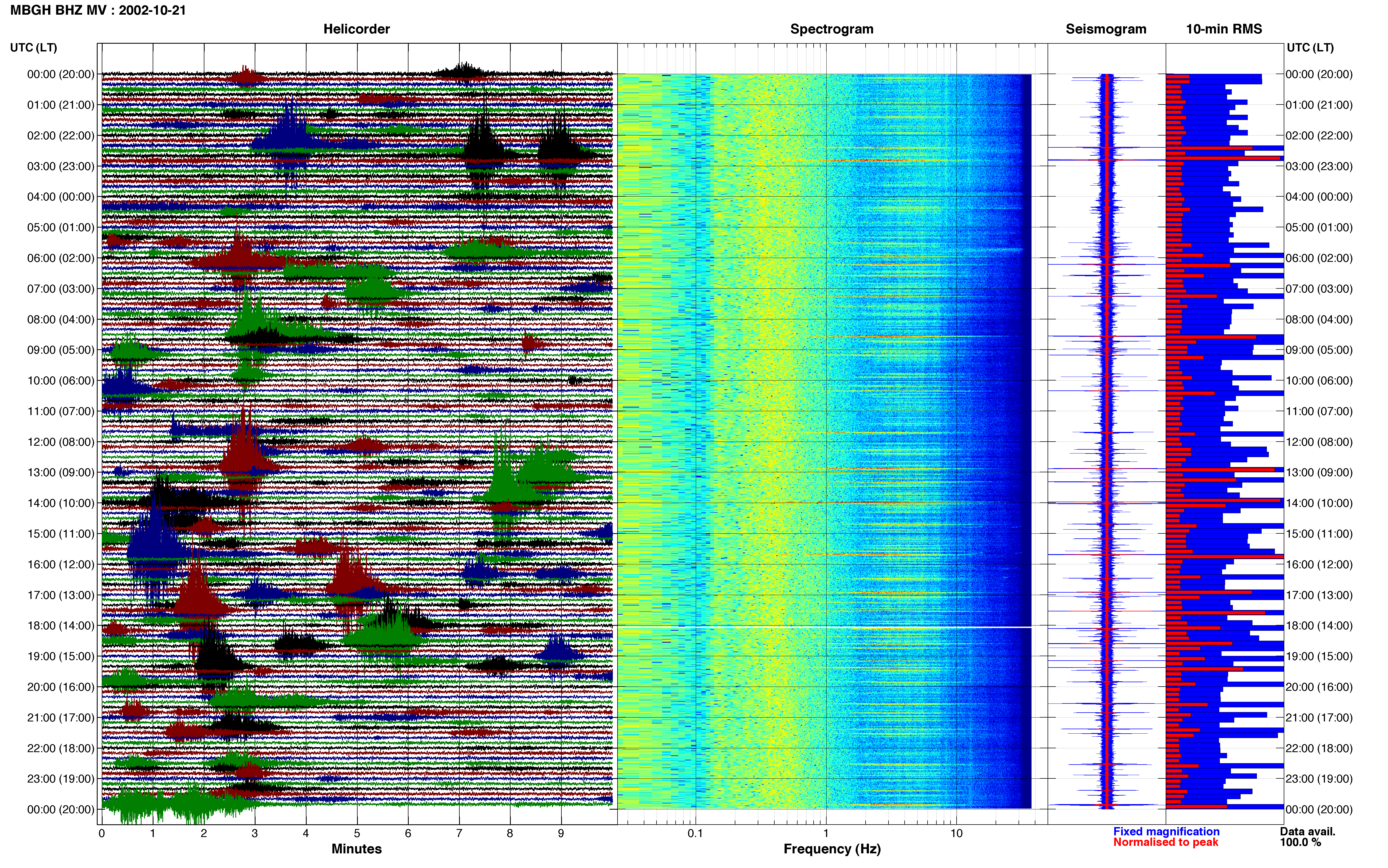
Task: Click left time label 04:00 (00:00)
Action: 61,197
